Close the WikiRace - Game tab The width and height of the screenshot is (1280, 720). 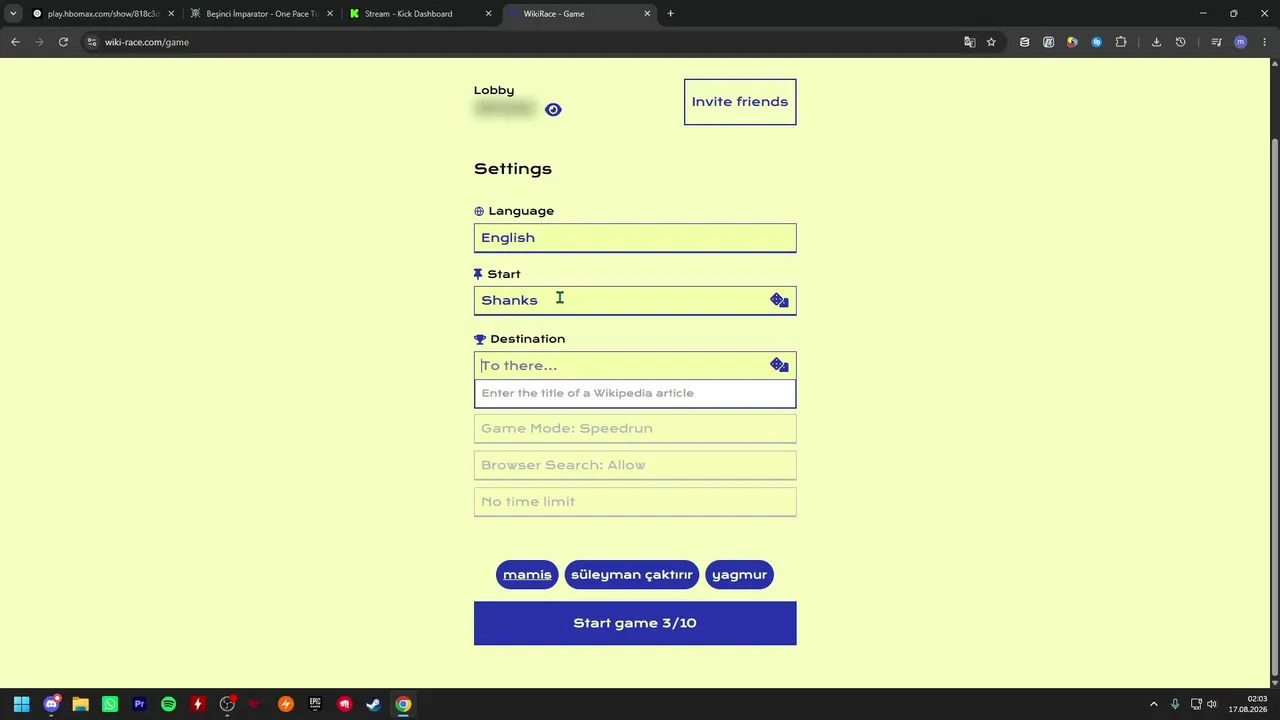click(647, 14)
